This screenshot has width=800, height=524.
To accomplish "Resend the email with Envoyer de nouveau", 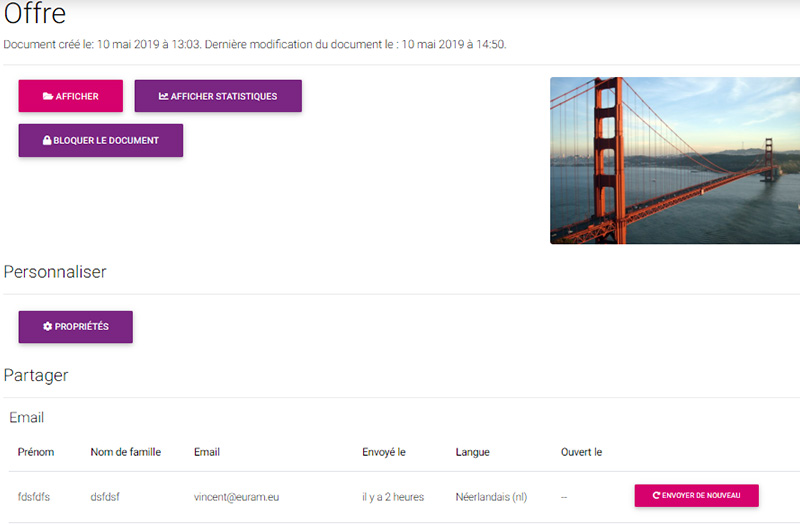I will 696,496.
